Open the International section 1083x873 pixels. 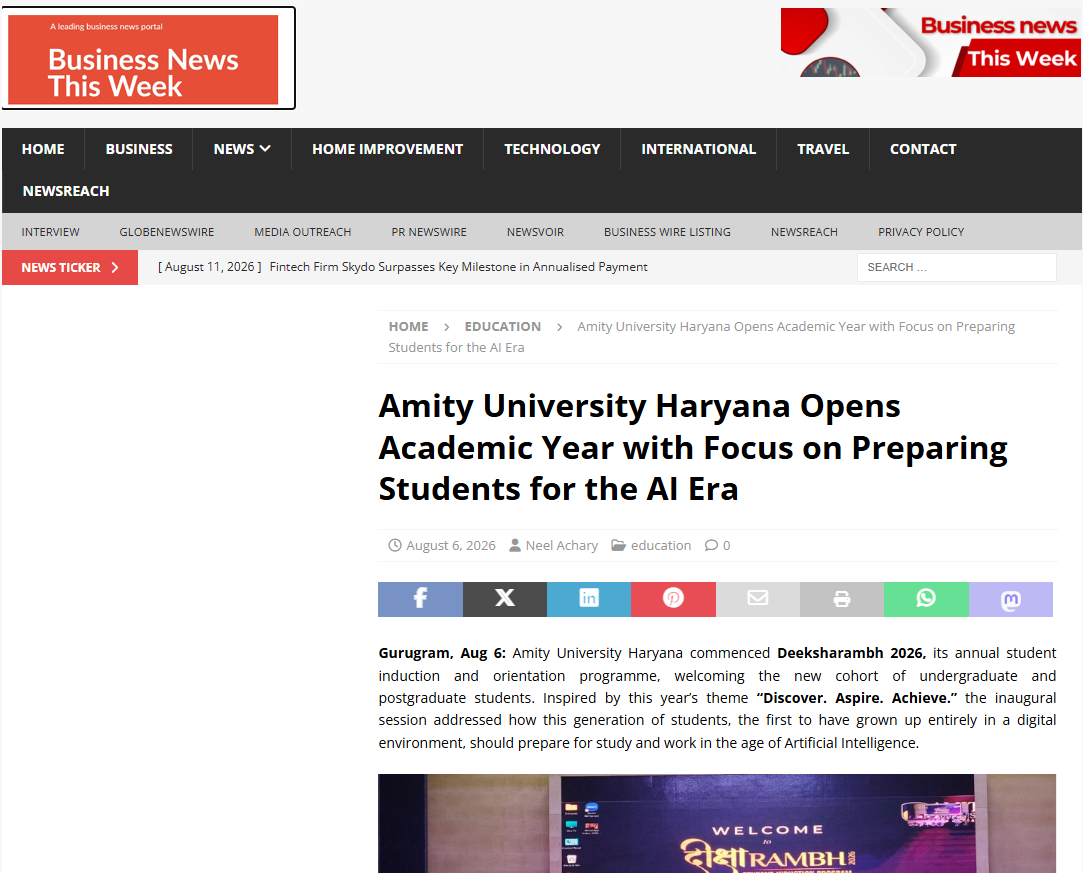[x=698, y=149]
